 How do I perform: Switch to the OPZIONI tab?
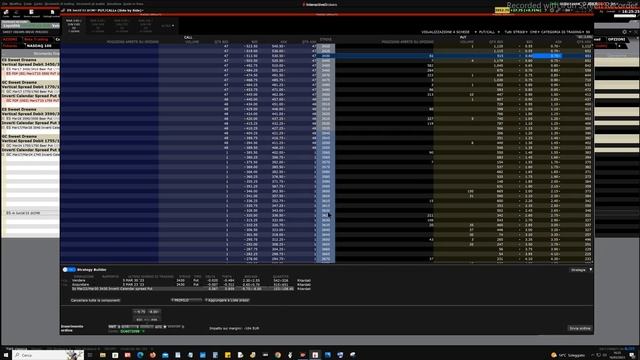tap(616, 40)
